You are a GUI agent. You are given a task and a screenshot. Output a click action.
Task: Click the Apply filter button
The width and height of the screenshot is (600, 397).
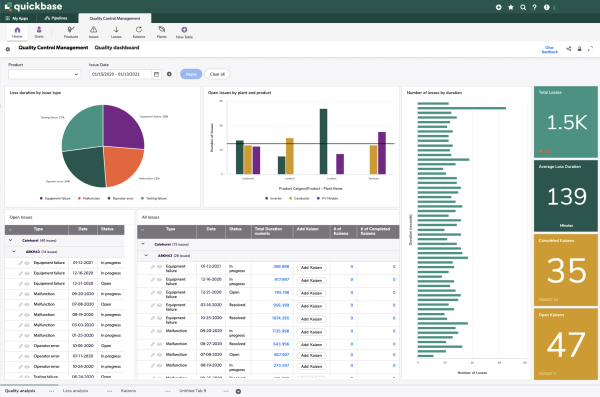point(191,74)
